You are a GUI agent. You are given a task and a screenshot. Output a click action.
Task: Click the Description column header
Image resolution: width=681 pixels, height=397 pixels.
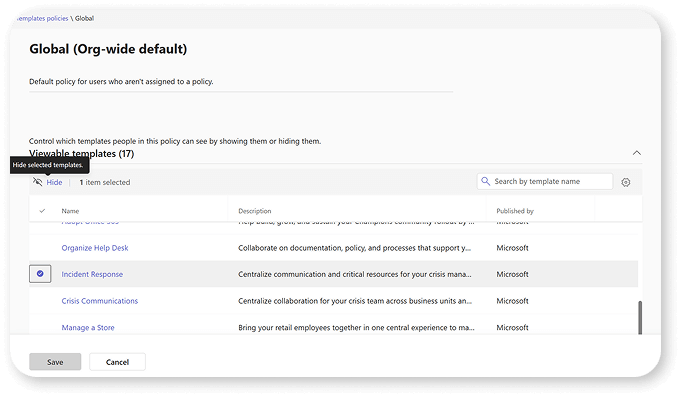(x=255, y=211)
